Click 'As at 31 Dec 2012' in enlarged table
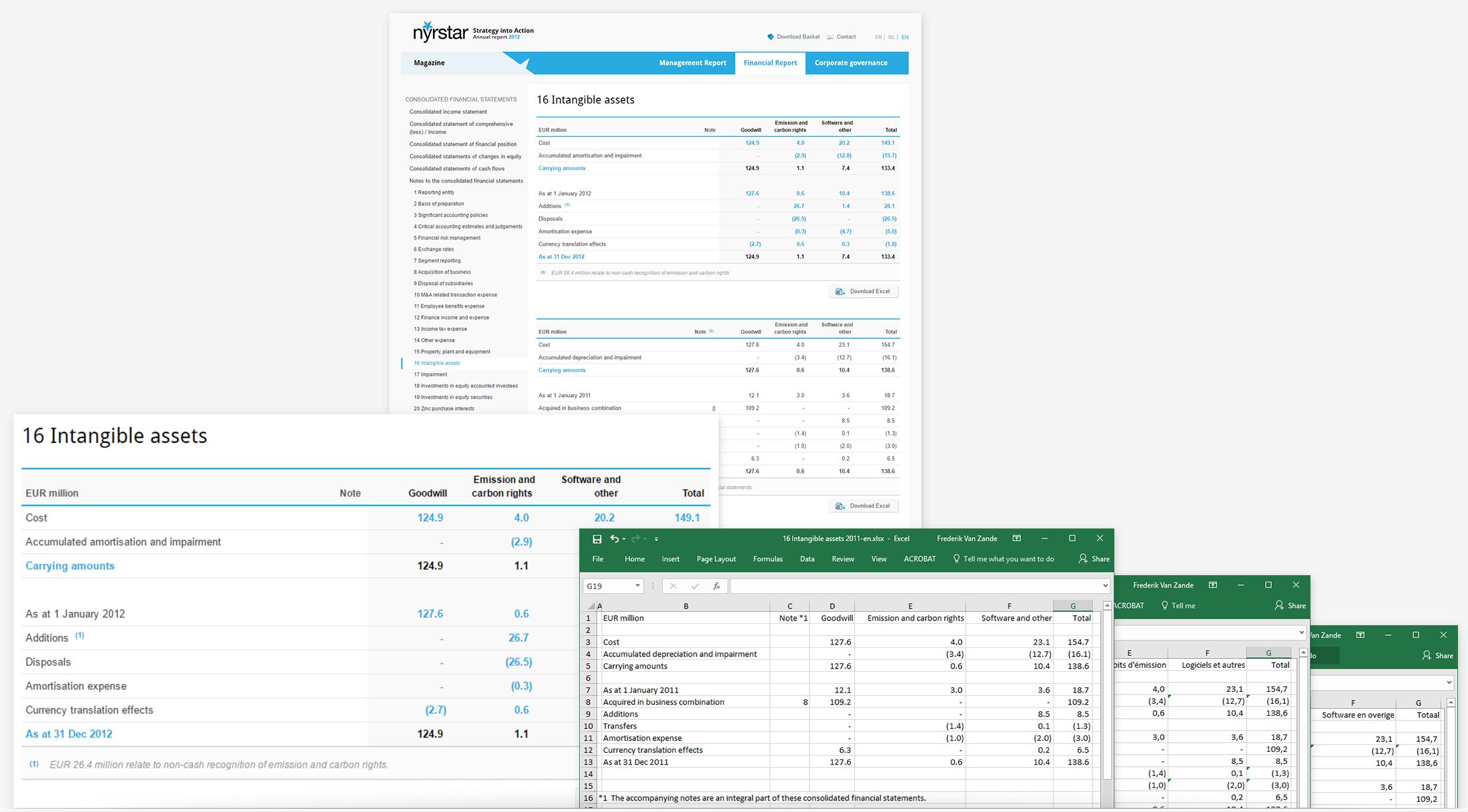 69,734
